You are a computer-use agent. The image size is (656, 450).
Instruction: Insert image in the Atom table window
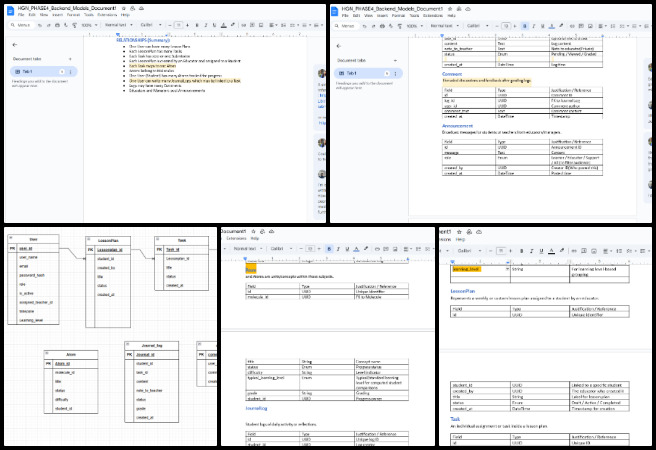point(395,249)
